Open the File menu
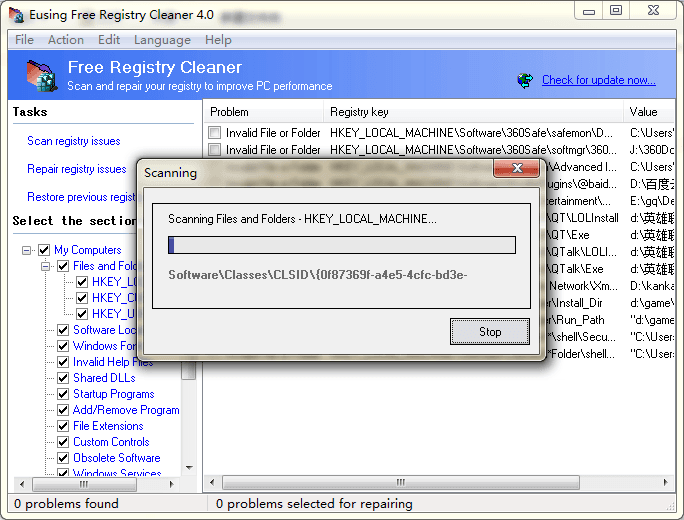Image resolution: width=684 pixels, height=520 pixels. point(24,40)
